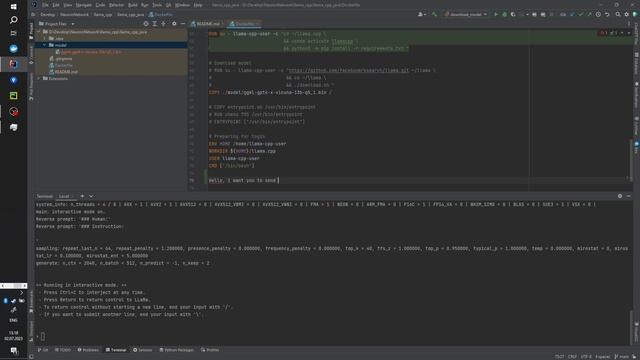Select the Local terminal session tab
The image size is (640, 360).
click(65, 196)
